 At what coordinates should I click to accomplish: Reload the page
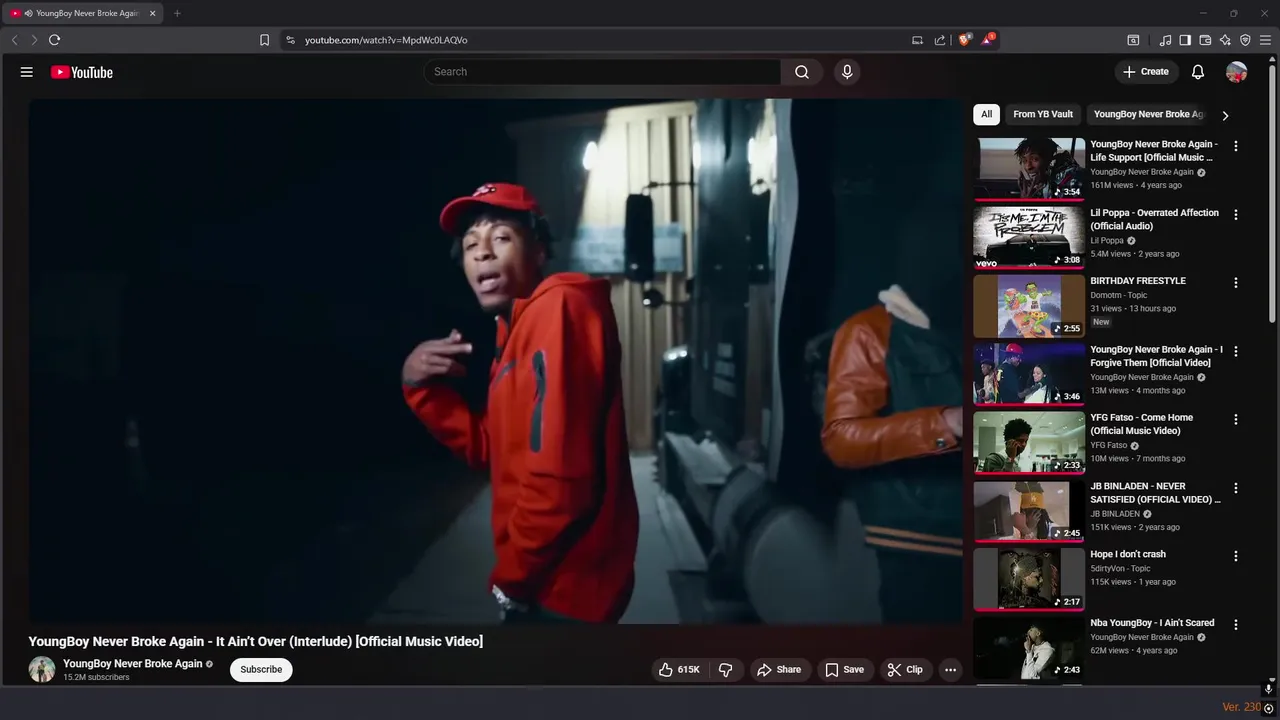pos(54,40)
